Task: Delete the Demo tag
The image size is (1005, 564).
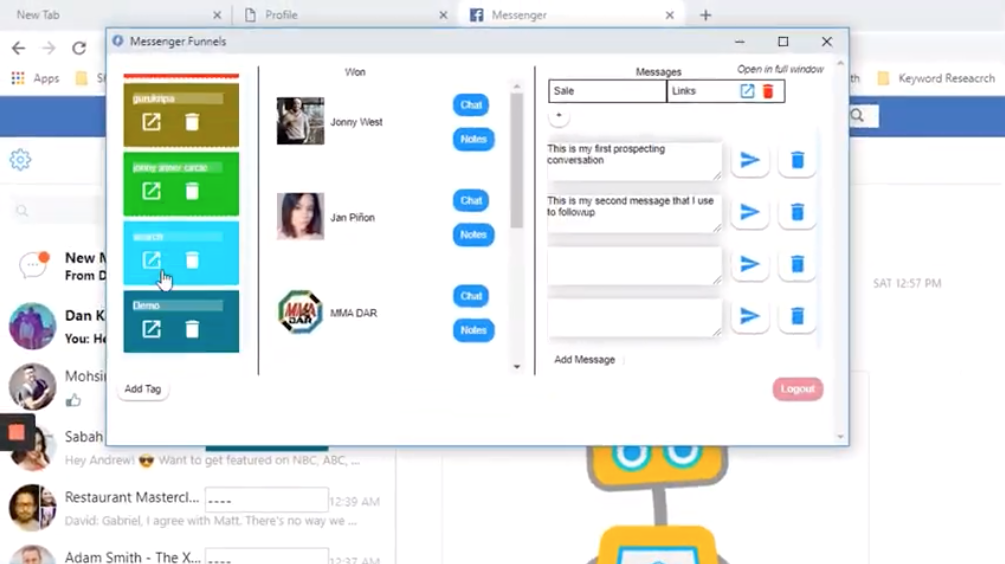Action: [192, 329]
